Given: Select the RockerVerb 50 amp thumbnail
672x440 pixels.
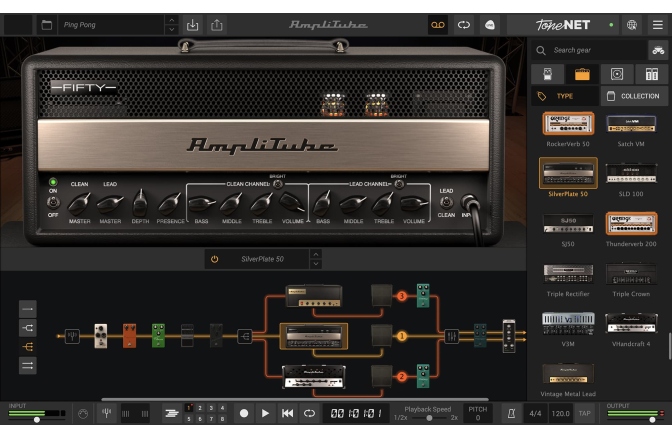Looking at the screenshot, I should (x=568, y=124).
